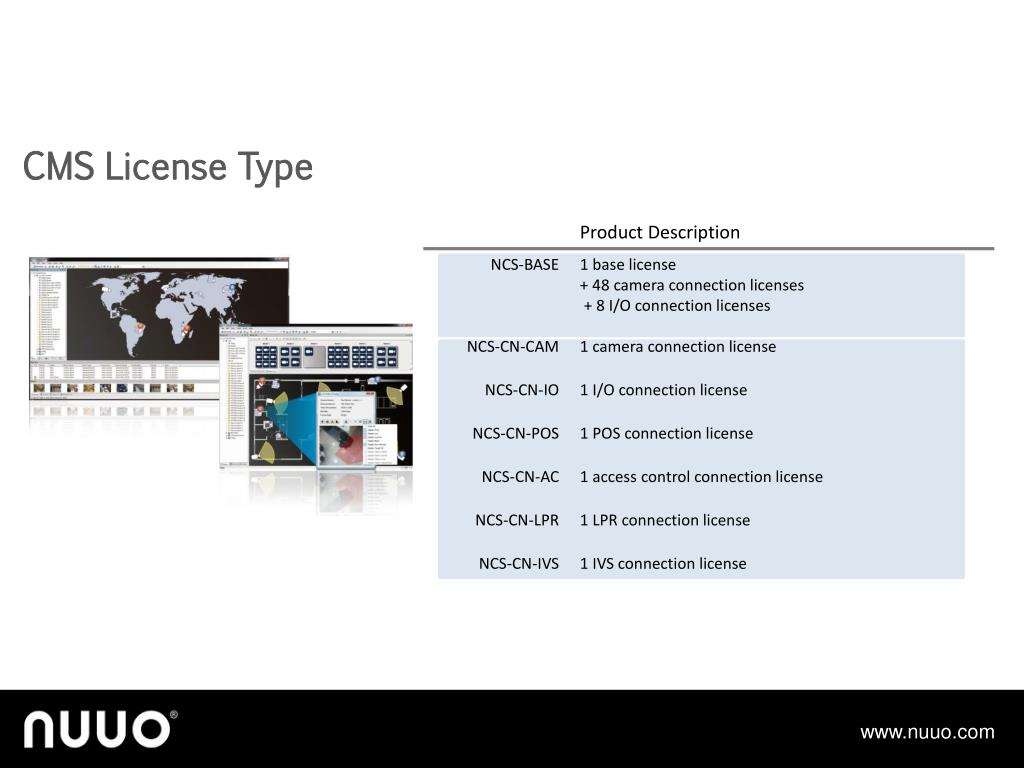Select the NCS-CN-CAM product code
Image resolution: width=1024 pixels, height=768 pixels.
coord(513,347)
